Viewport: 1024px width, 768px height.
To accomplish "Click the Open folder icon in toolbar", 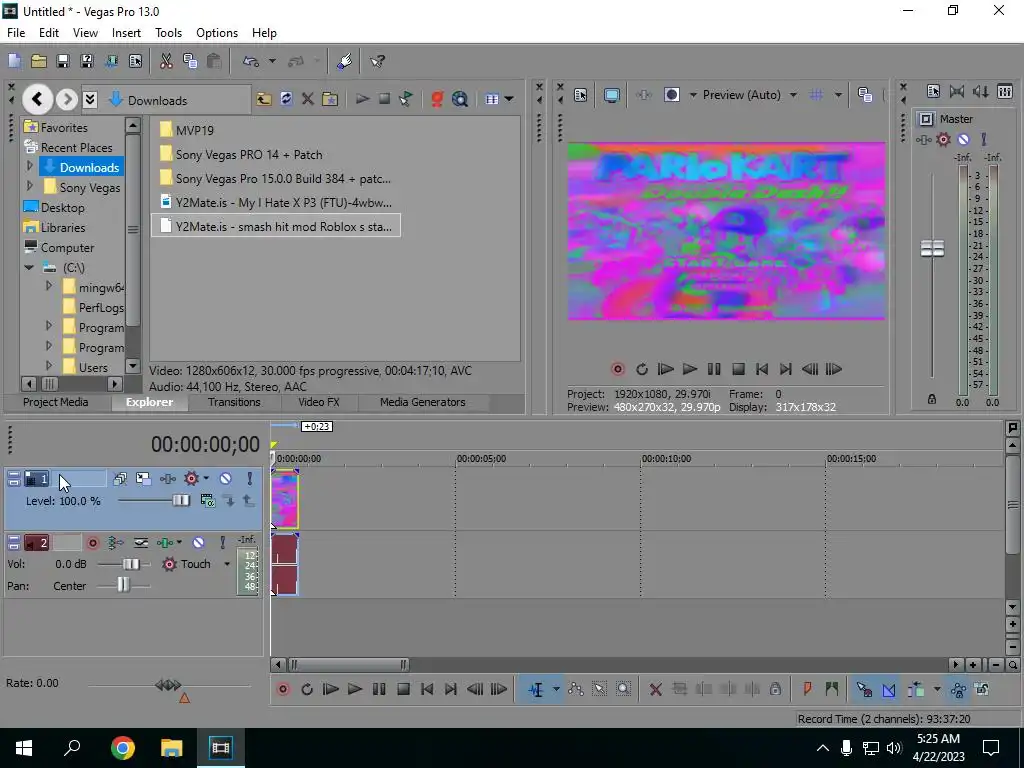I will pyautogui.click(x=39, y=61).
